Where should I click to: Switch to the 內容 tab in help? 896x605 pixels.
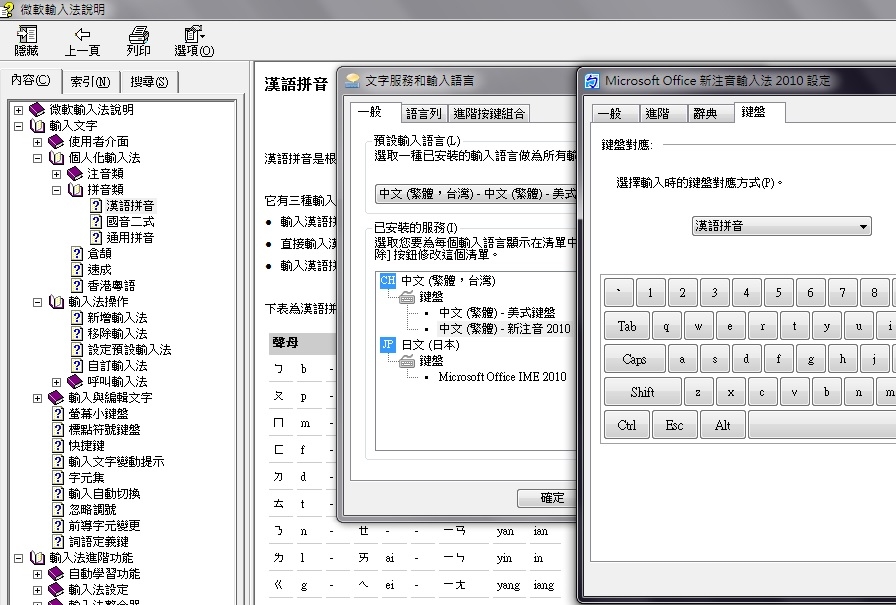31,81
